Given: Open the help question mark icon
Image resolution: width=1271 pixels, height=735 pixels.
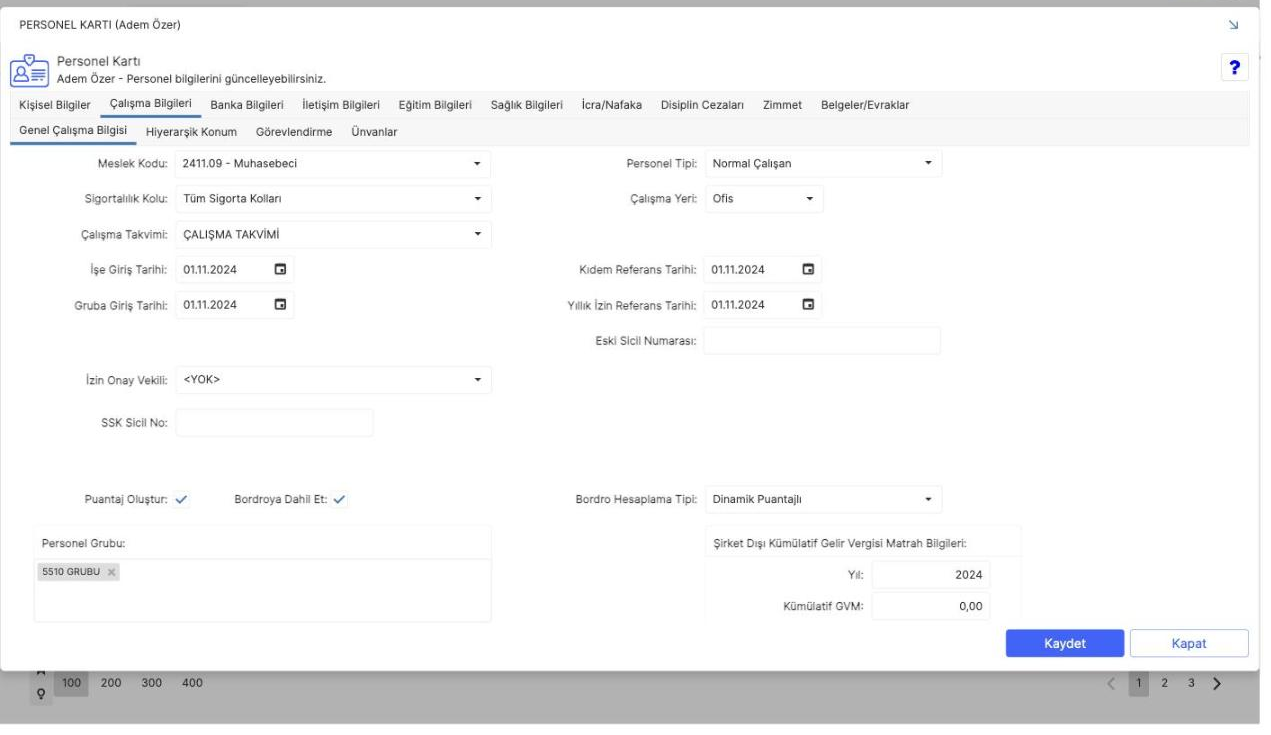Looking at the screenshot, I should pos(1235,67).
